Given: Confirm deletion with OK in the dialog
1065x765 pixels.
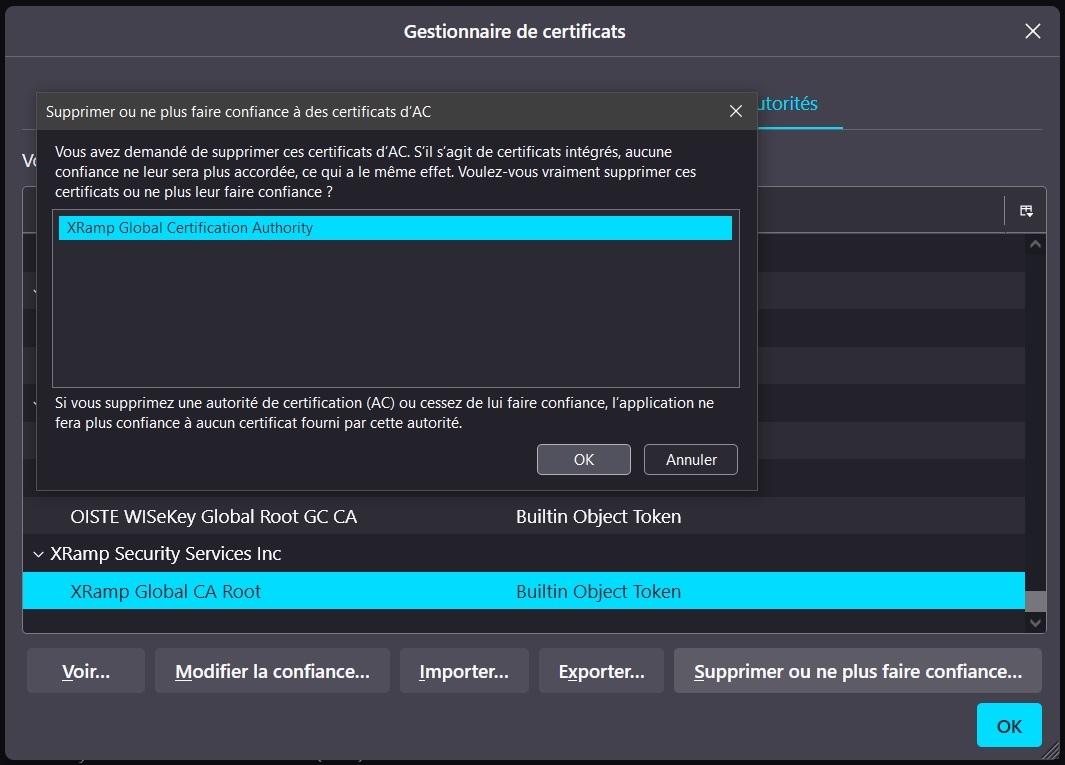Looking at the screenshot, I should point(583,460).
